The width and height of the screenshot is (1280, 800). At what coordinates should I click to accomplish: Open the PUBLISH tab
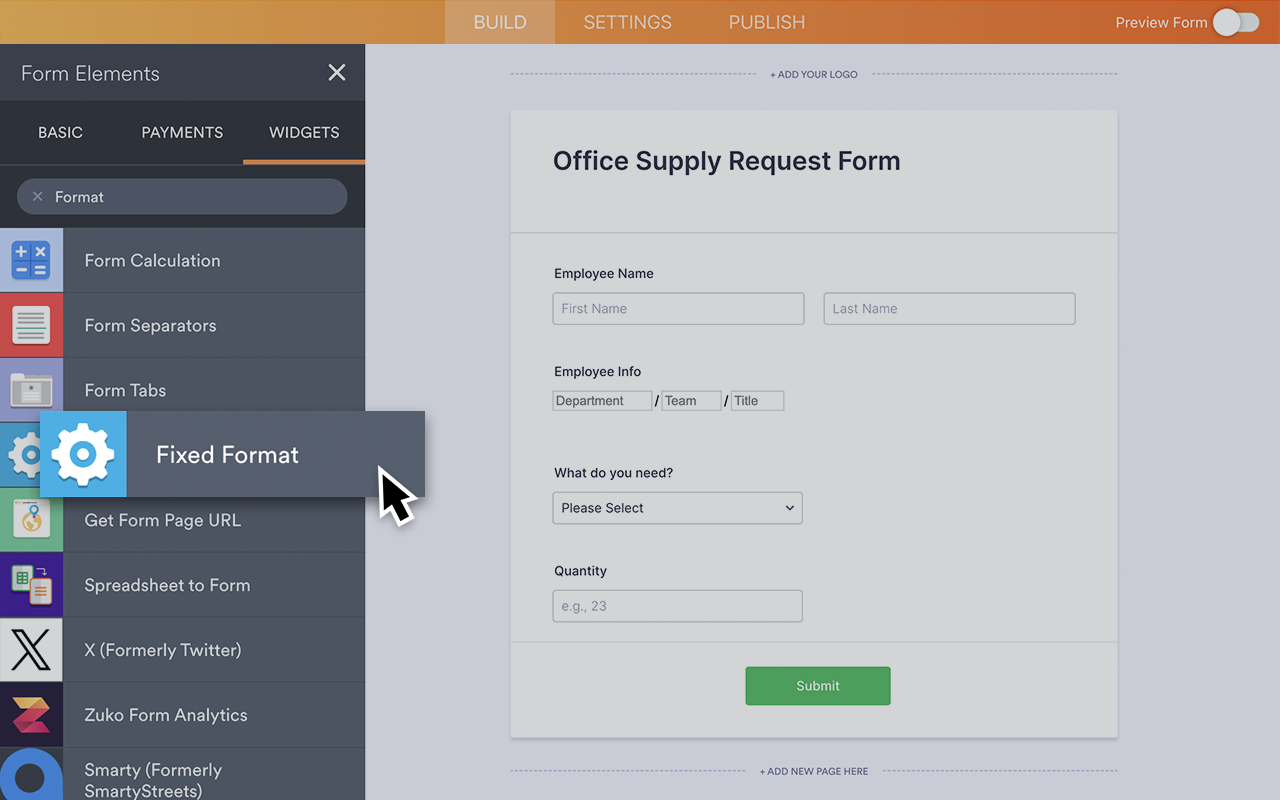click(x=766, y=22)
